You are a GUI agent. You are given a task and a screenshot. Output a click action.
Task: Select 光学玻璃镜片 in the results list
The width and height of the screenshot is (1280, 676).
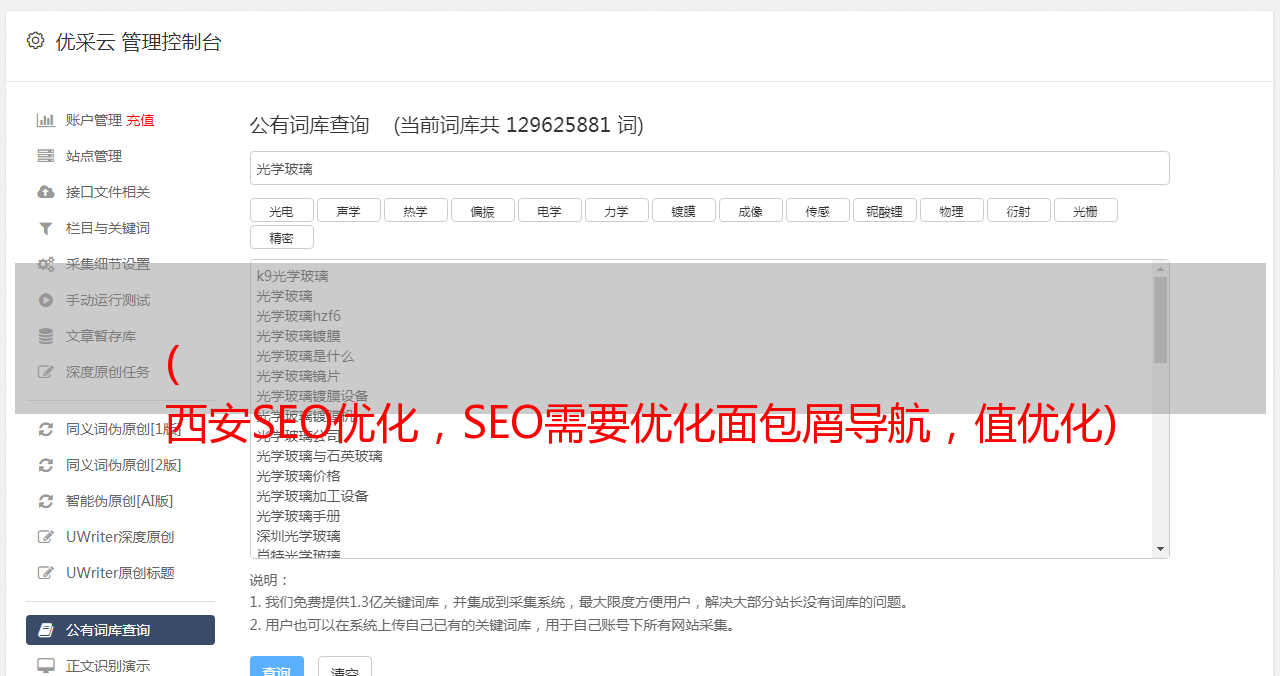pyautogui.click(x=298, y=376)
